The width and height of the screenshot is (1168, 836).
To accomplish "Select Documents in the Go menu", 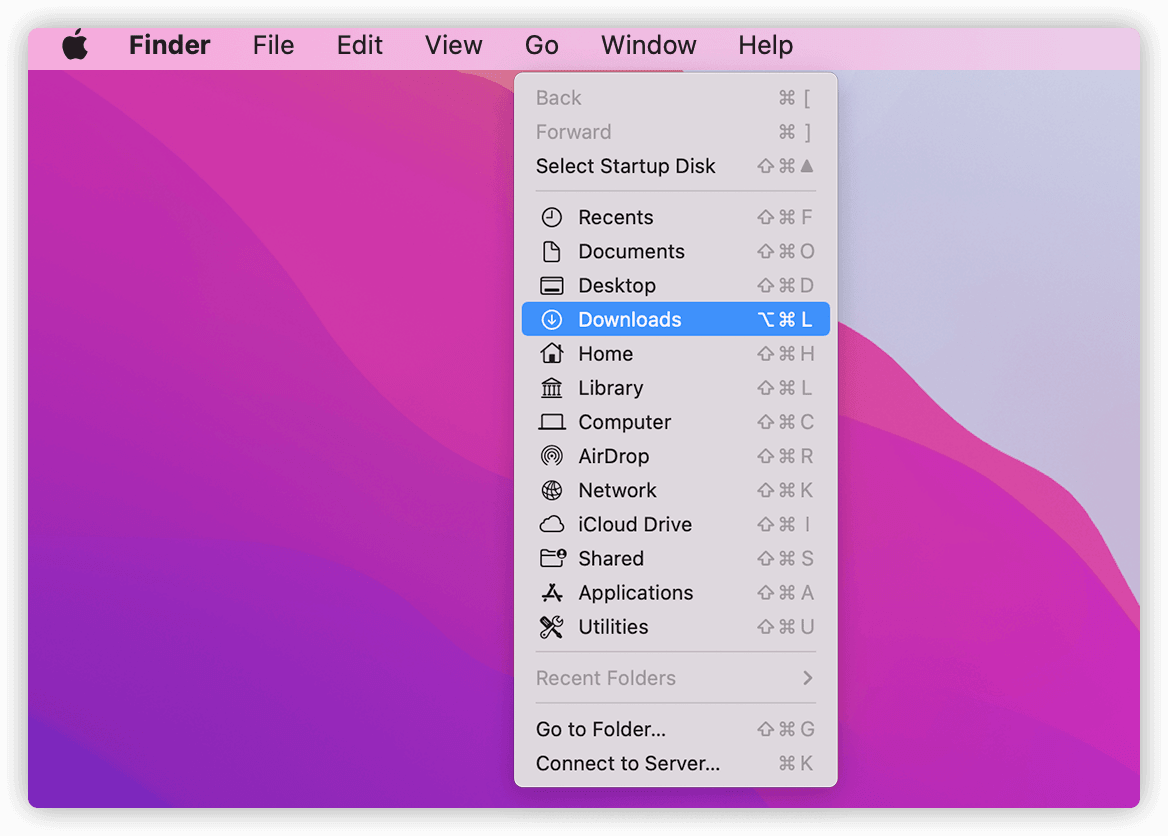I will (676, 252).
